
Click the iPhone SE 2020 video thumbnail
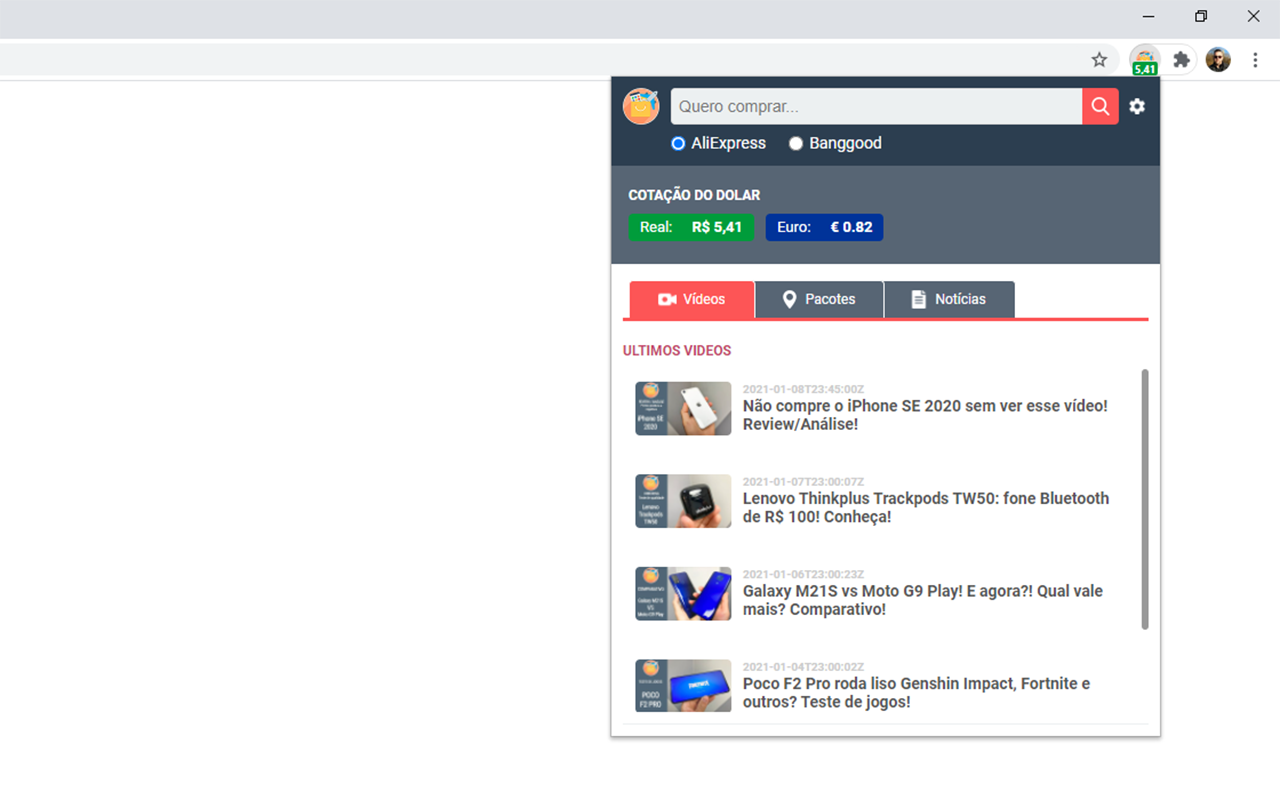pos(683,408)
